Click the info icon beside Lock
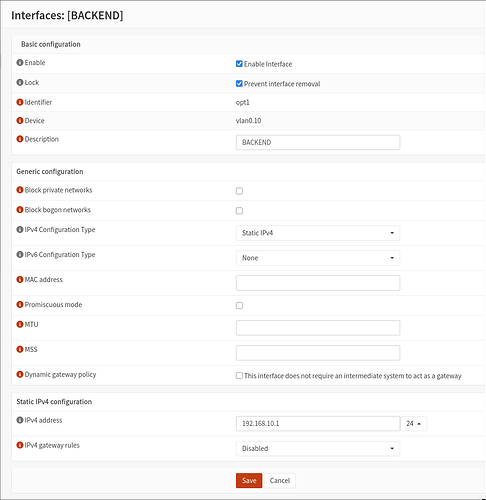Viewport: 486px width, 500px height. [20, 82]
